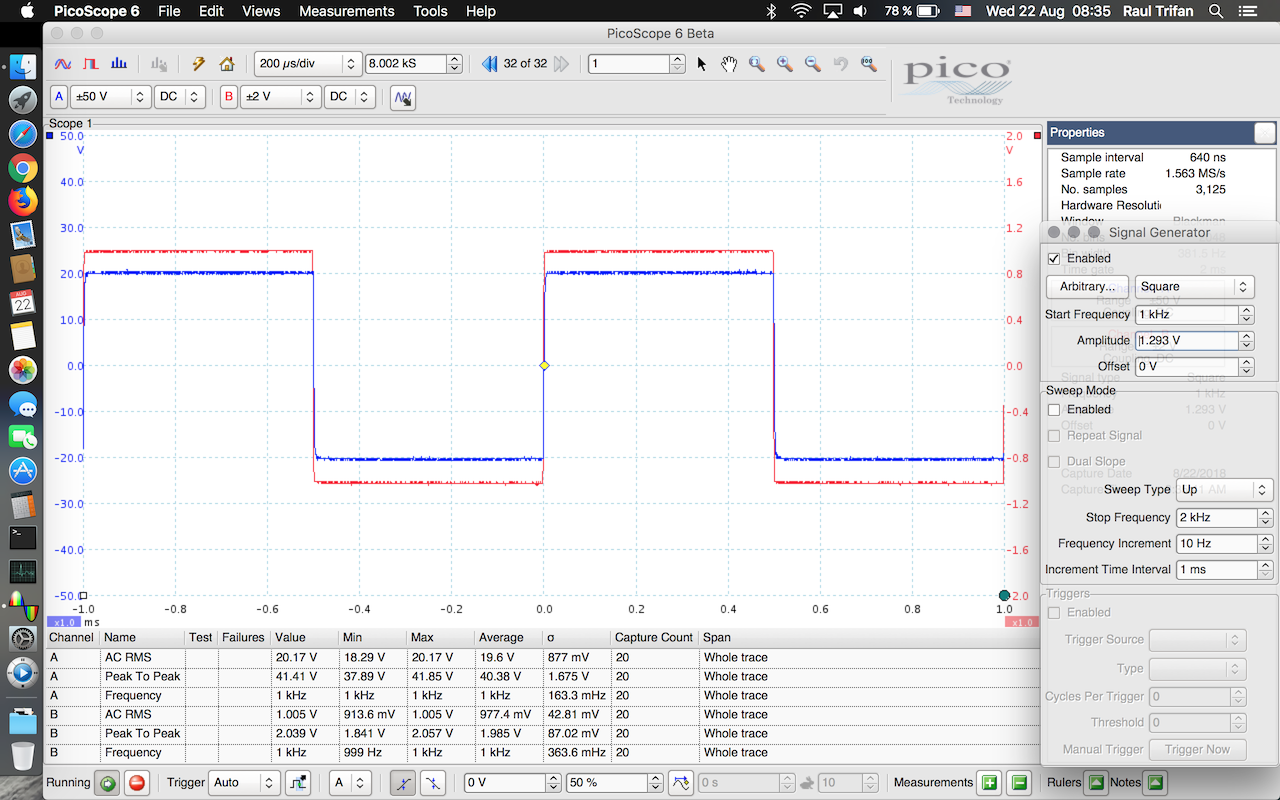Open Spotlight search in menu bar
The height and width of the screenshot is (800, 1280).
[x=1216, y=11]
